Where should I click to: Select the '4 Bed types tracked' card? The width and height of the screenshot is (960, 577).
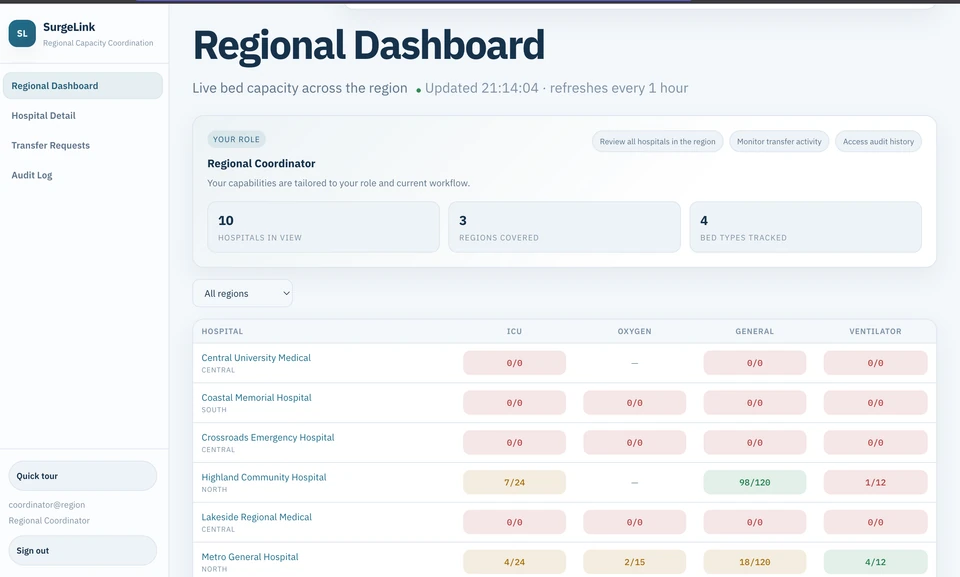tap(806, 227)
